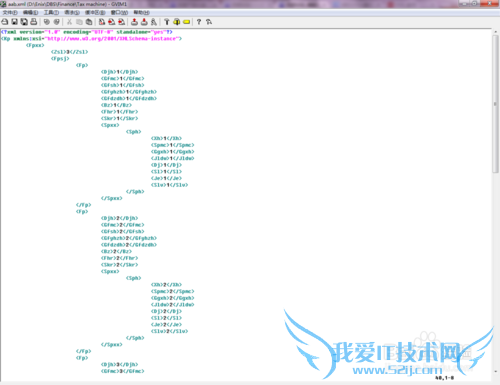The width and height of the screenshot is (500, 385).
Task: Click the <Djh>1</Djh> line
Action: click(x=119, y=72)
